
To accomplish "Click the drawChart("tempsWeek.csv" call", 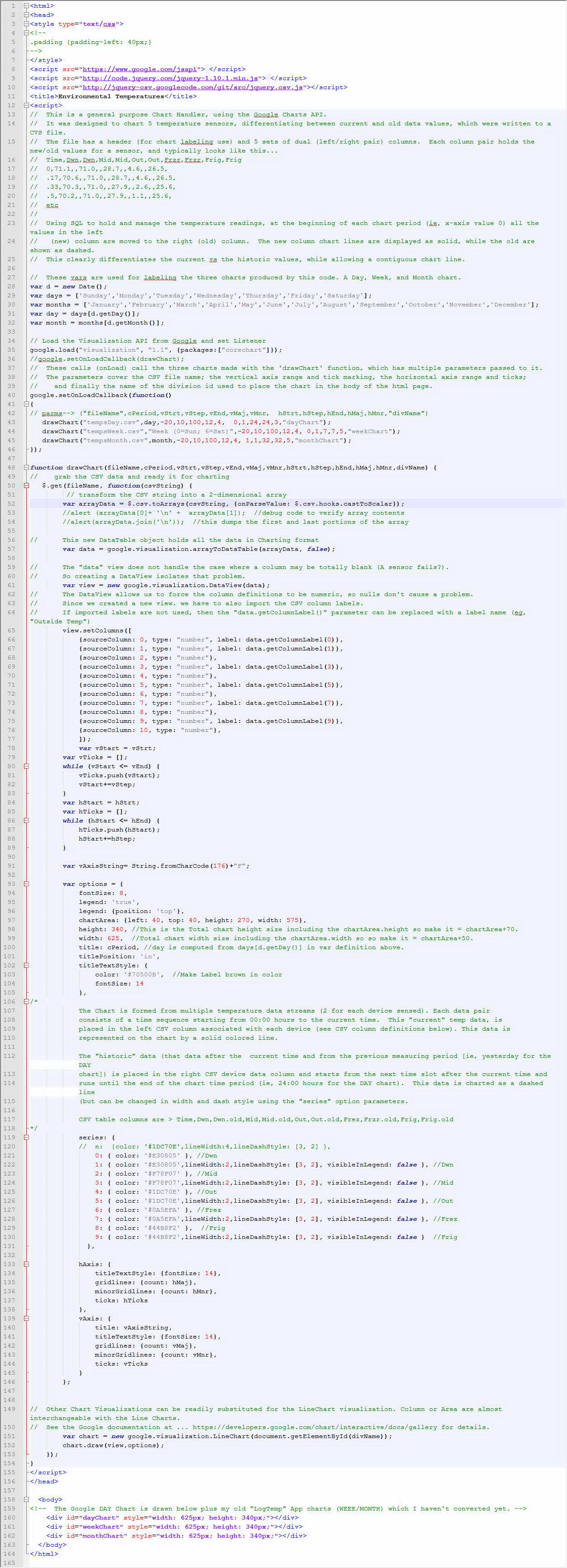I will [221, 431].
